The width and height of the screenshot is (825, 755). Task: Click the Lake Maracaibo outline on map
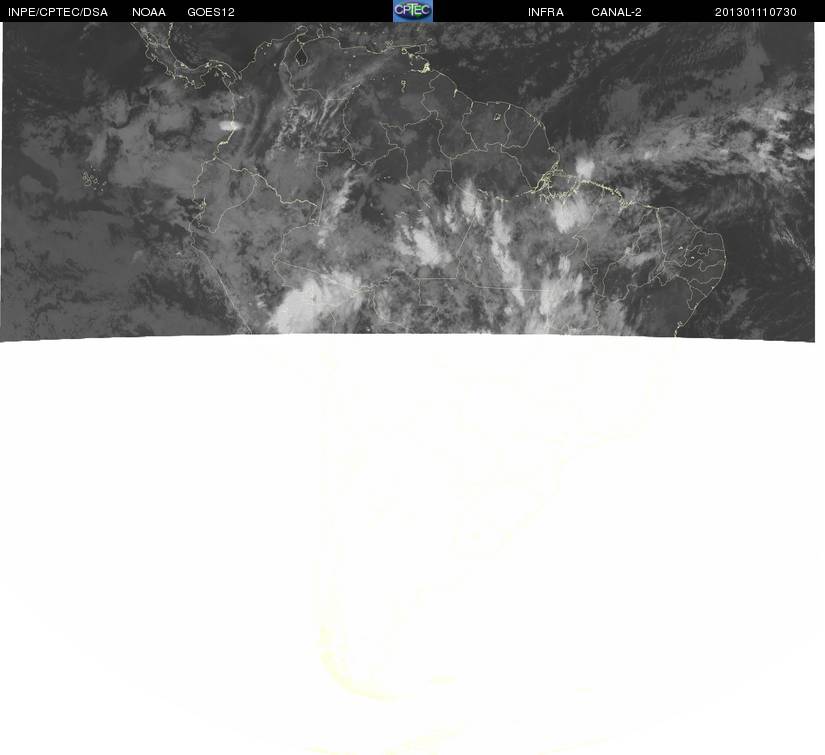(x=301, y=56)
